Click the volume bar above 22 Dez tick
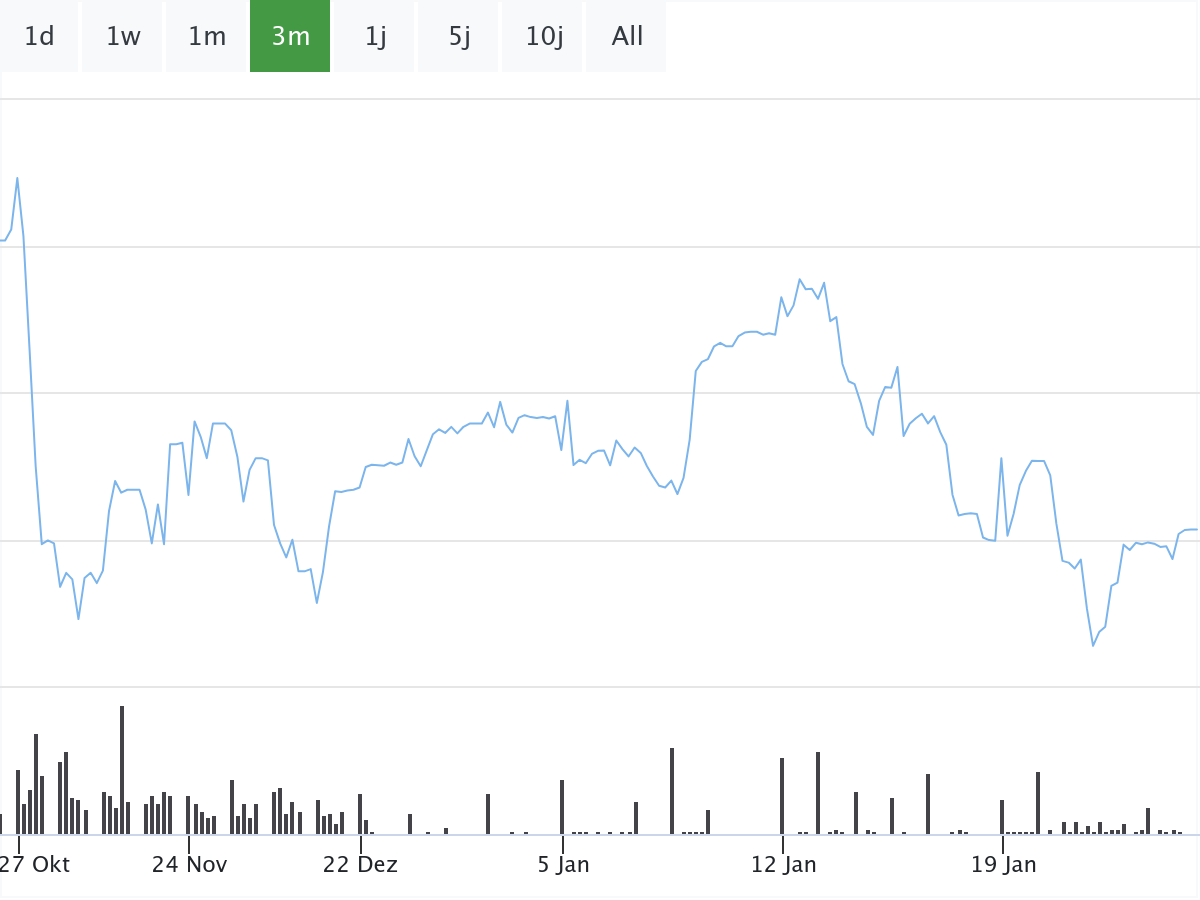 coord(360,814)
